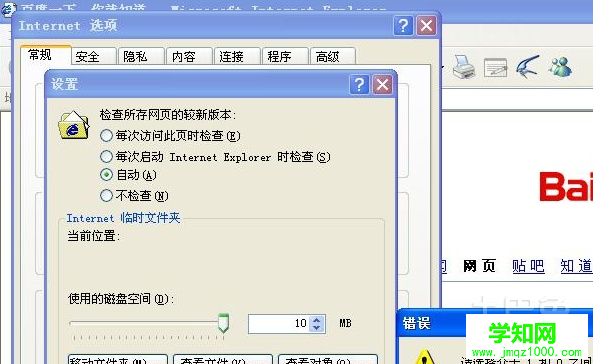This screenshot has width=593, height=364.
Task: Switch to the 常规 tab
Action: tap(46, 55)
